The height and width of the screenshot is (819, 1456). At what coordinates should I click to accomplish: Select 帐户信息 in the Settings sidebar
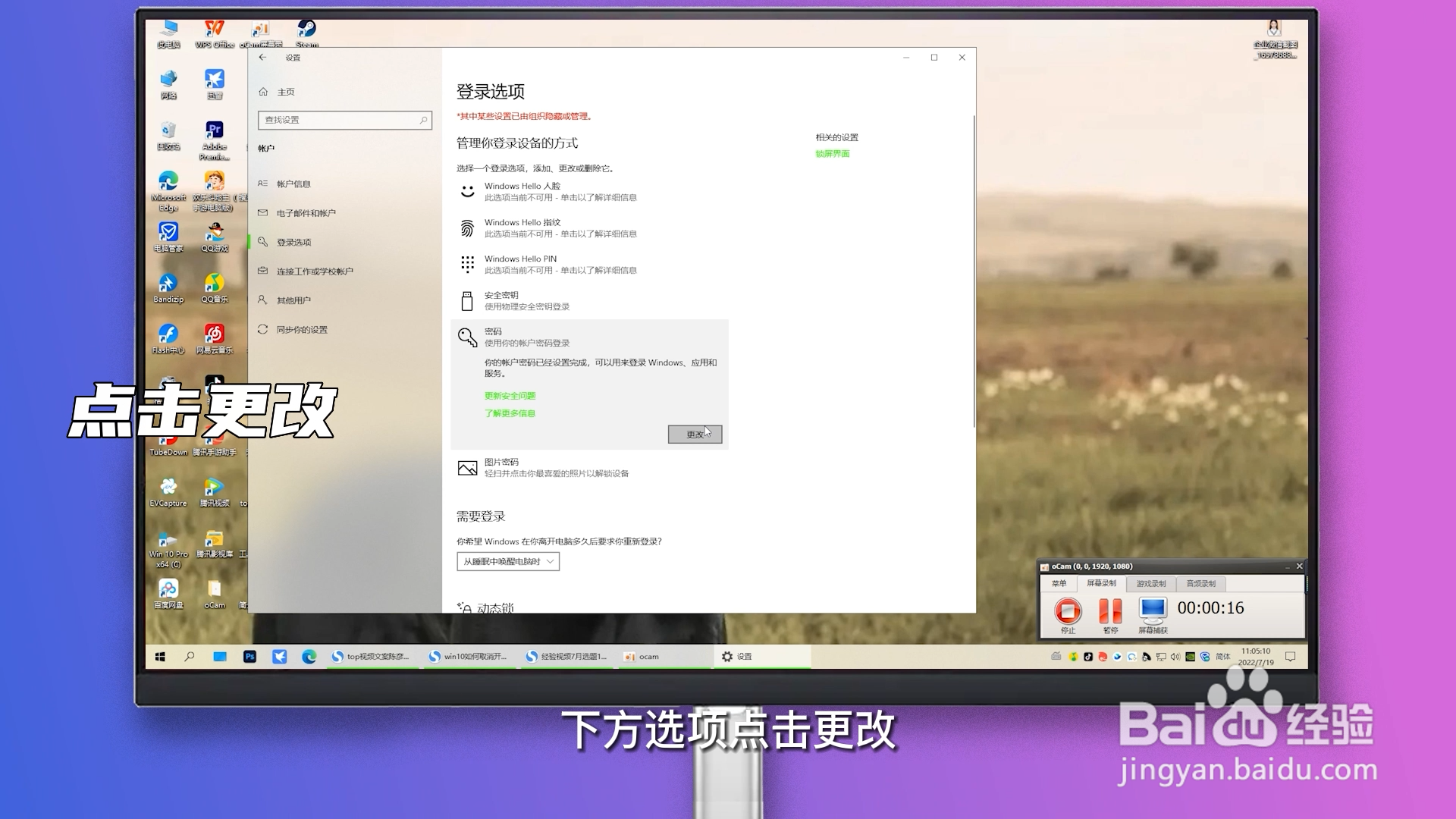click(x=292, y=184)
